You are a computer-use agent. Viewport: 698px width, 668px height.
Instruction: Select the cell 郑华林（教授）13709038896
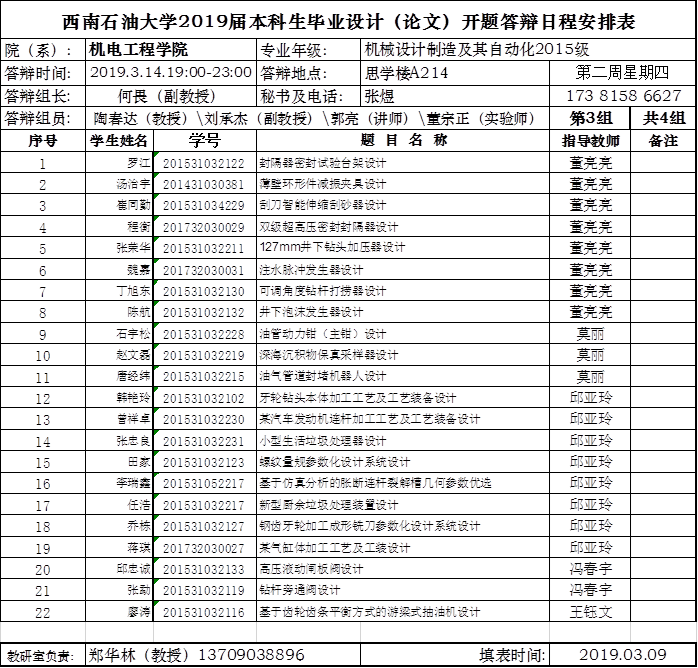pos(195,655)
